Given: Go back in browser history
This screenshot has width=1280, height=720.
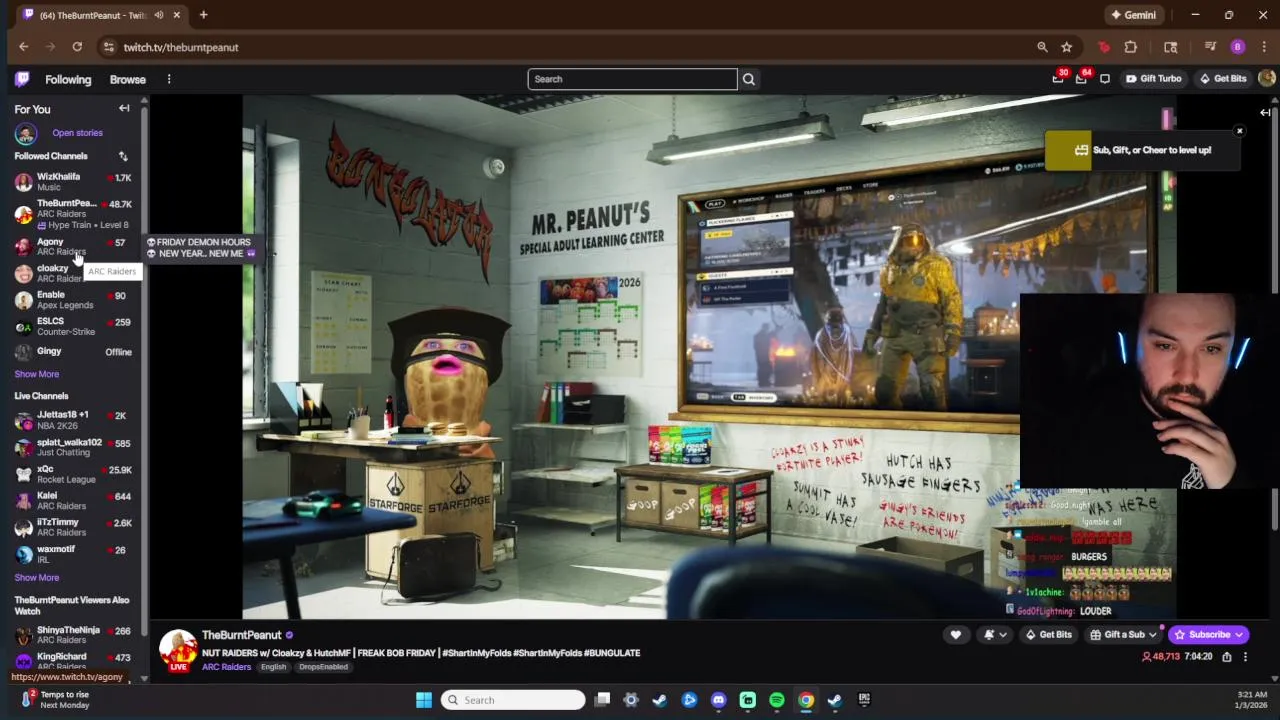Looking at the screenshot, I should [24, 47].
